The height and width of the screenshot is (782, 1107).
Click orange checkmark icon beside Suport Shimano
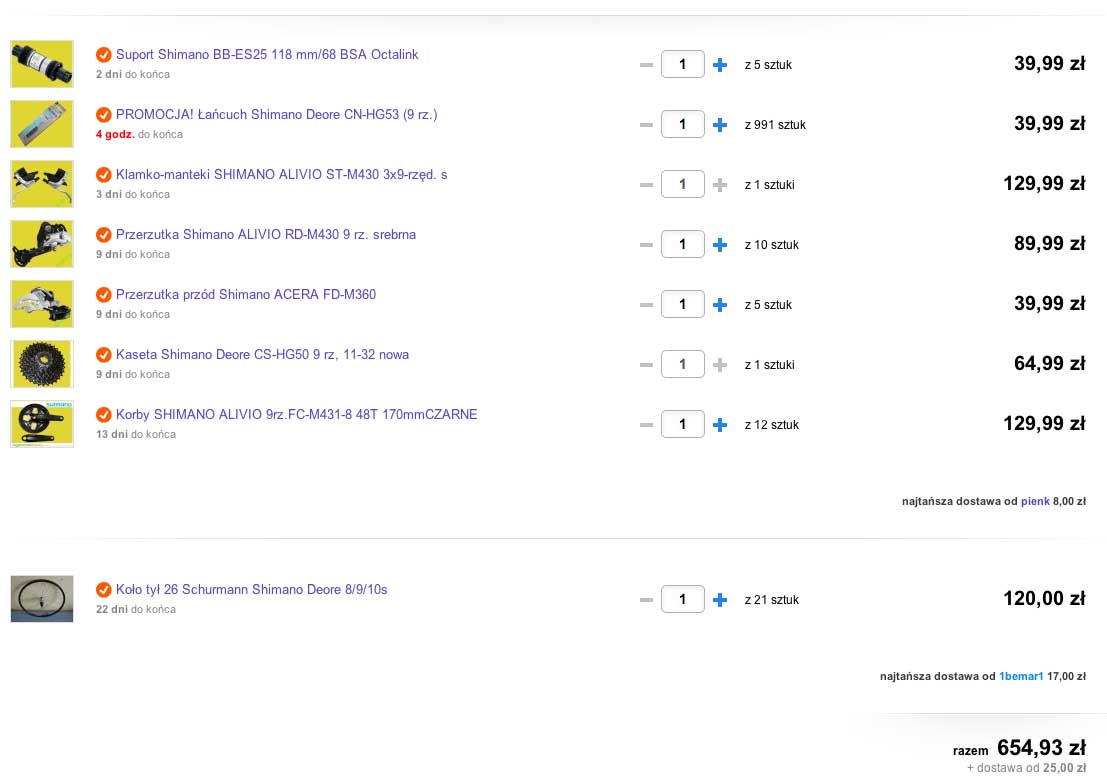[x=104, y=54]
